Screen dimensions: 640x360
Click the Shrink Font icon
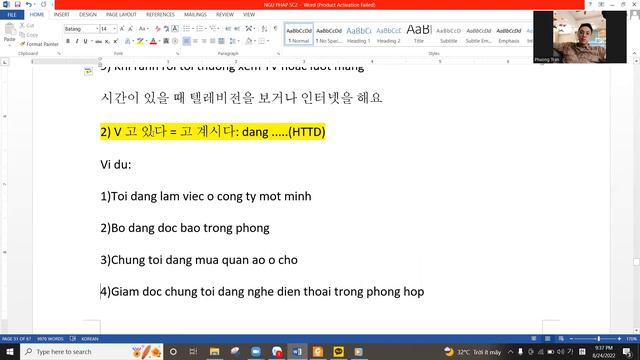(130, 29)
